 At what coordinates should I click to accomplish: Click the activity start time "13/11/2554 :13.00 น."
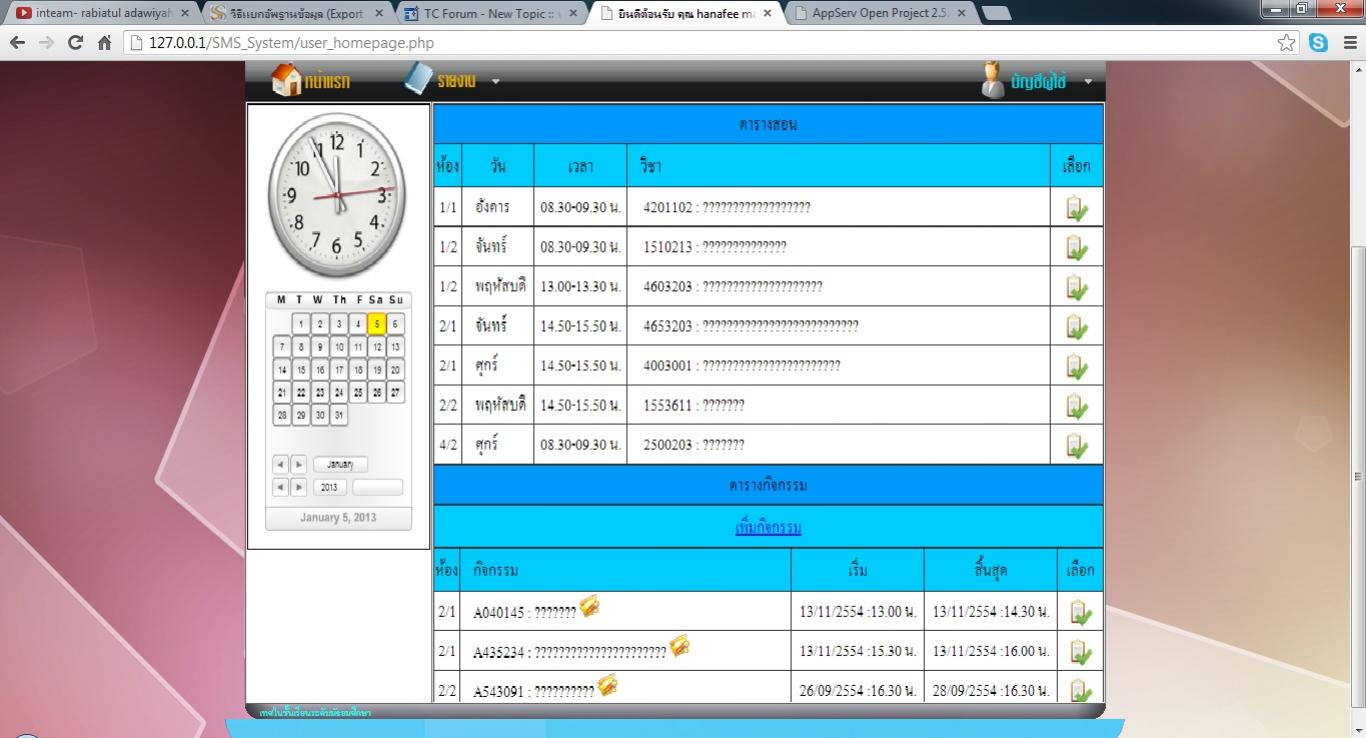tap(858, 611)
